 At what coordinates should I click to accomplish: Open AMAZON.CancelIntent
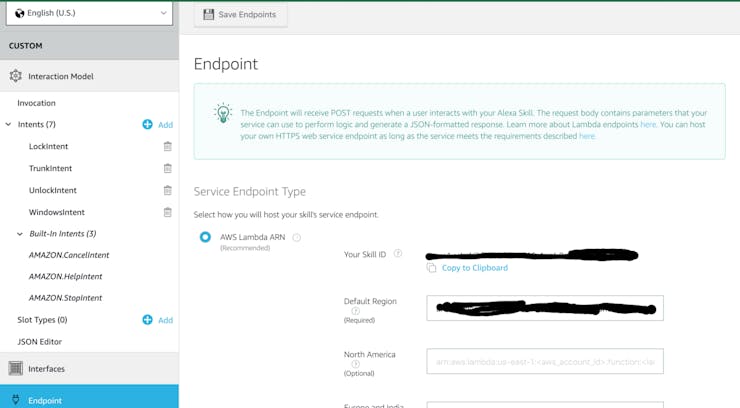pyautogui.click(x=69, y=255)
